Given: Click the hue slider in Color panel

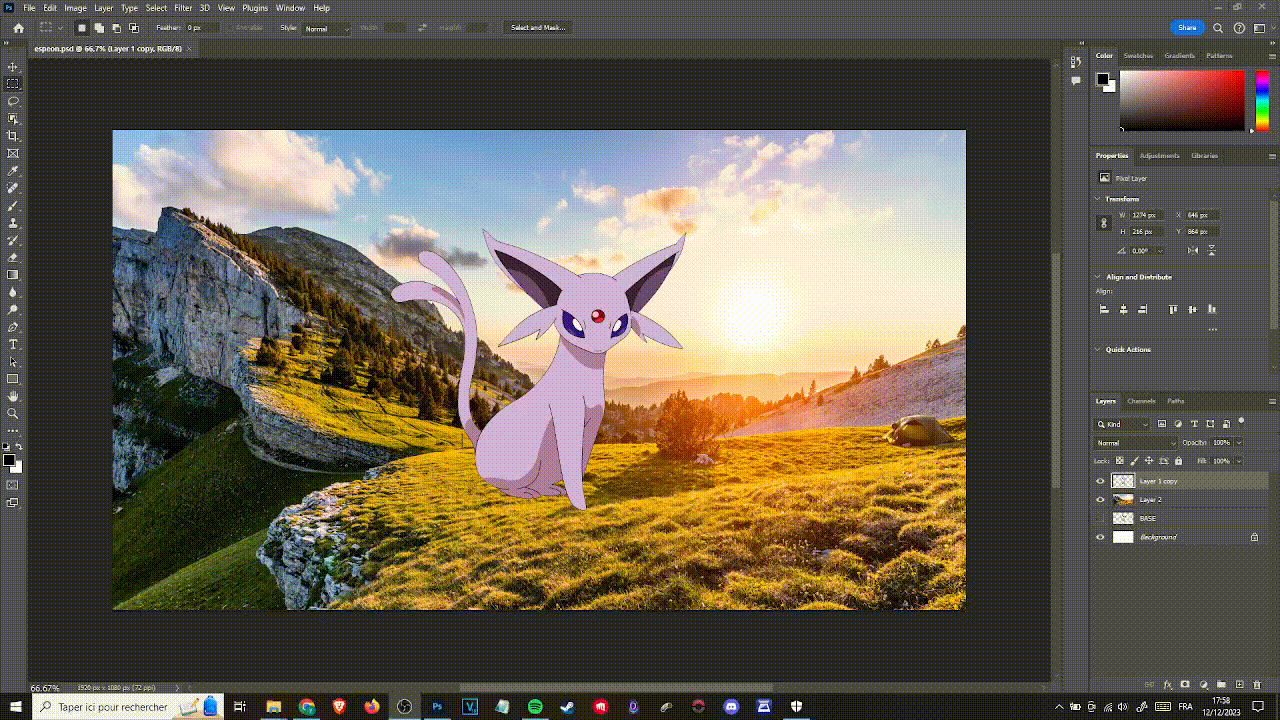Looking at the screenshot, I should pos(1262,100).
